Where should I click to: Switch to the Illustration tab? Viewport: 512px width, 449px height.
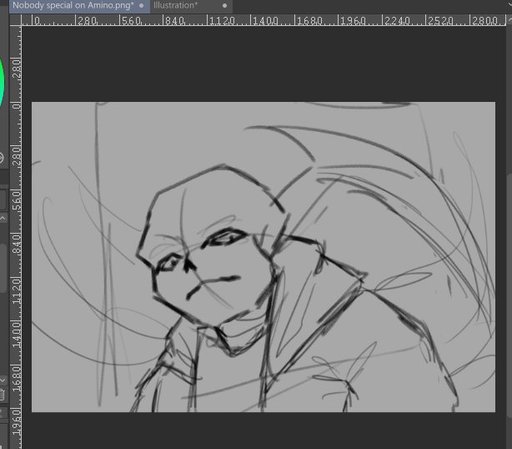point(175,5)
